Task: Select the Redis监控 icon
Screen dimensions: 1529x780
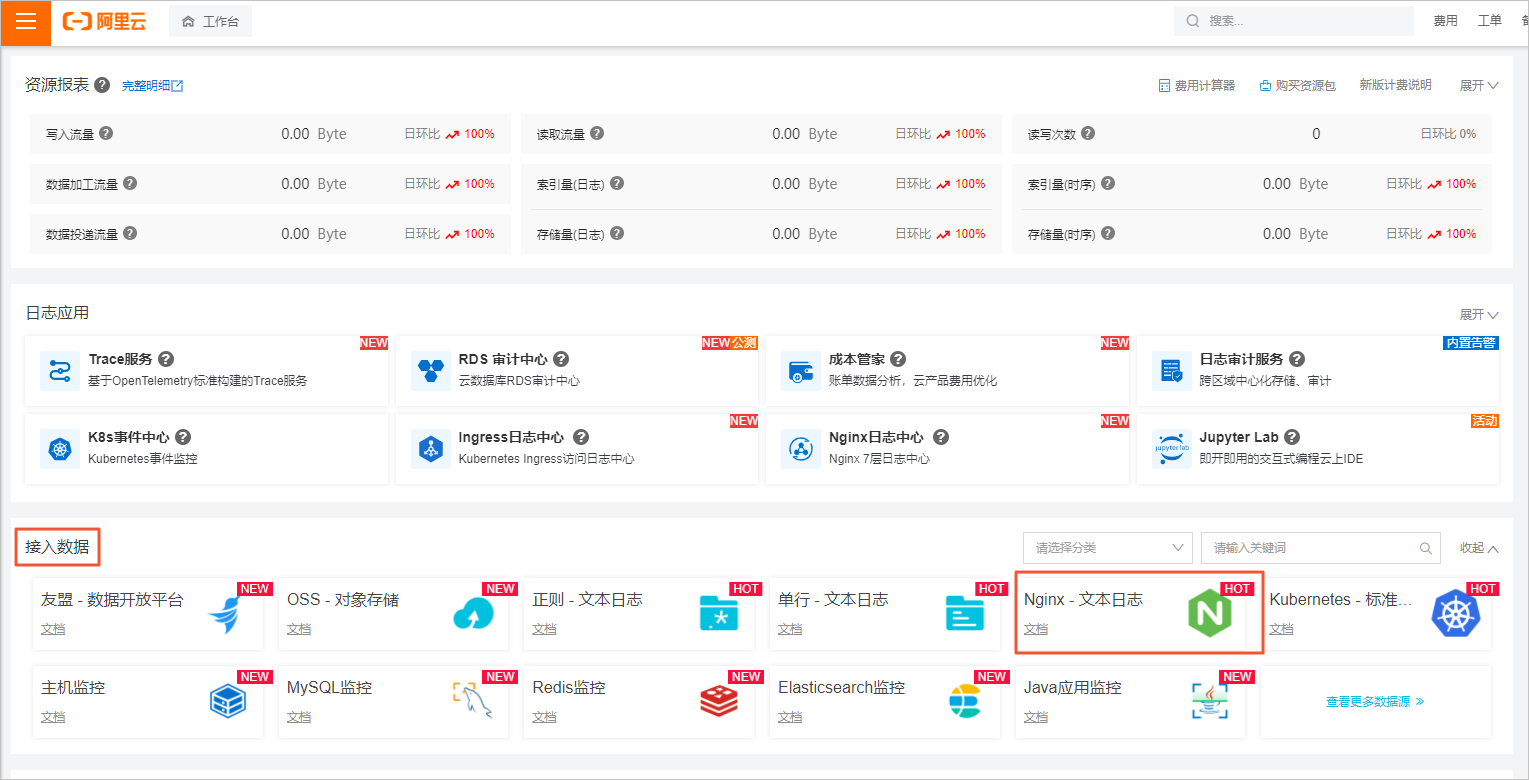Action: 719,701
